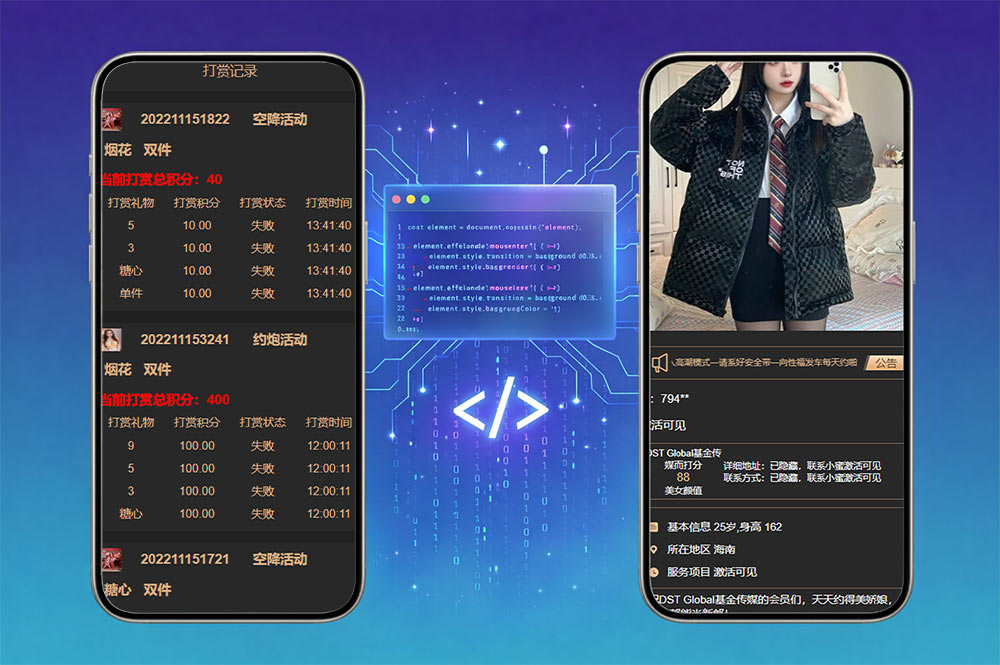Select 烟花 双件 under record 202211153241

click(137, 370)
